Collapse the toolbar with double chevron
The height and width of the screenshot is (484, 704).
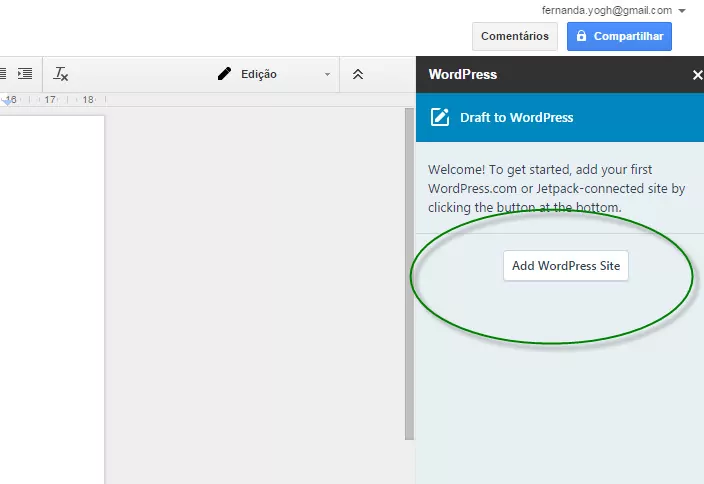(357, 74)
